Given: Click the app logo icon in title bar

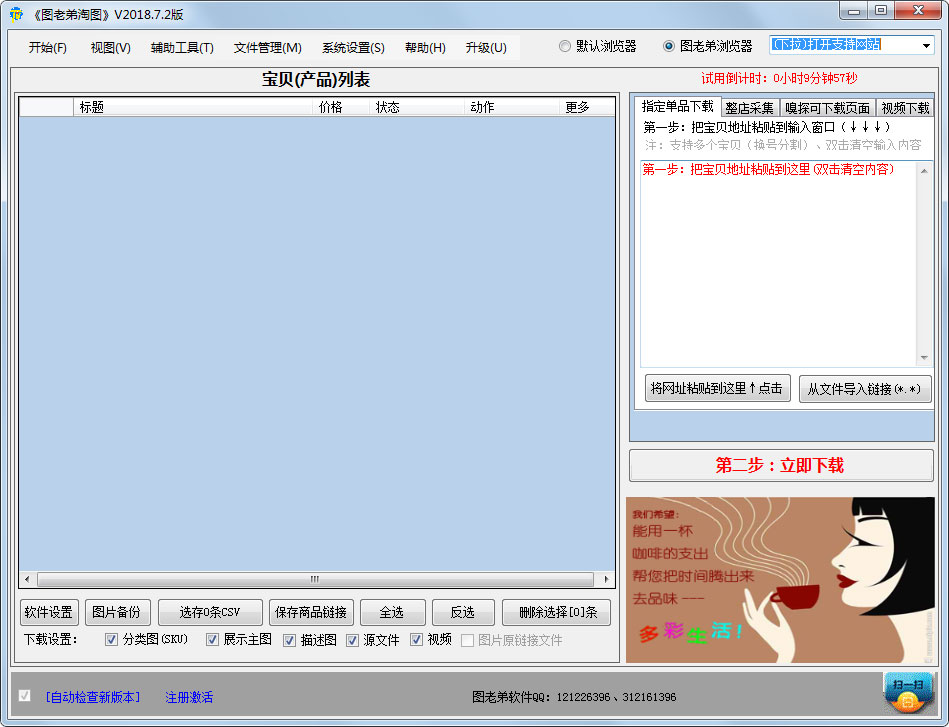Looking at the screenshot, I should tap(16, 14).
